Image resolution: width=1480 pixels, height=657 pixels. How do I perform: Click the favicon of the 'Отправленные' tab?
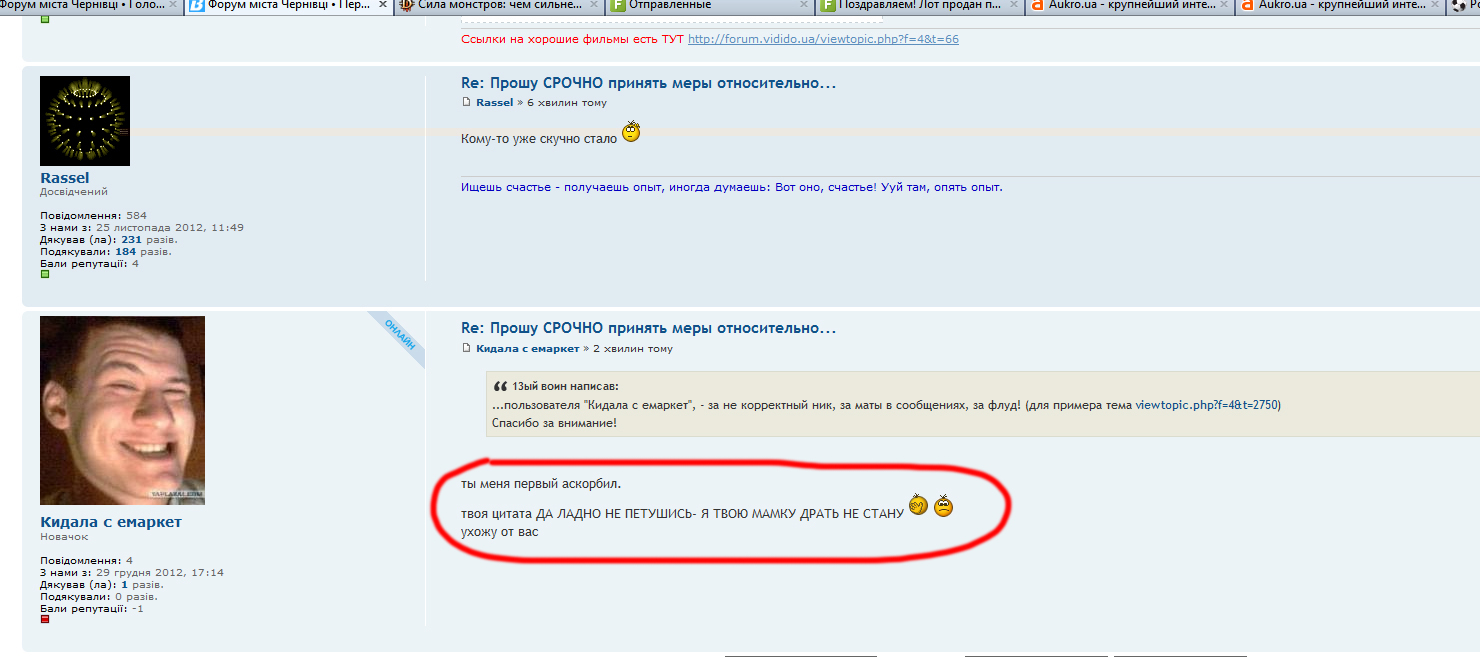(x=619, y=5)
